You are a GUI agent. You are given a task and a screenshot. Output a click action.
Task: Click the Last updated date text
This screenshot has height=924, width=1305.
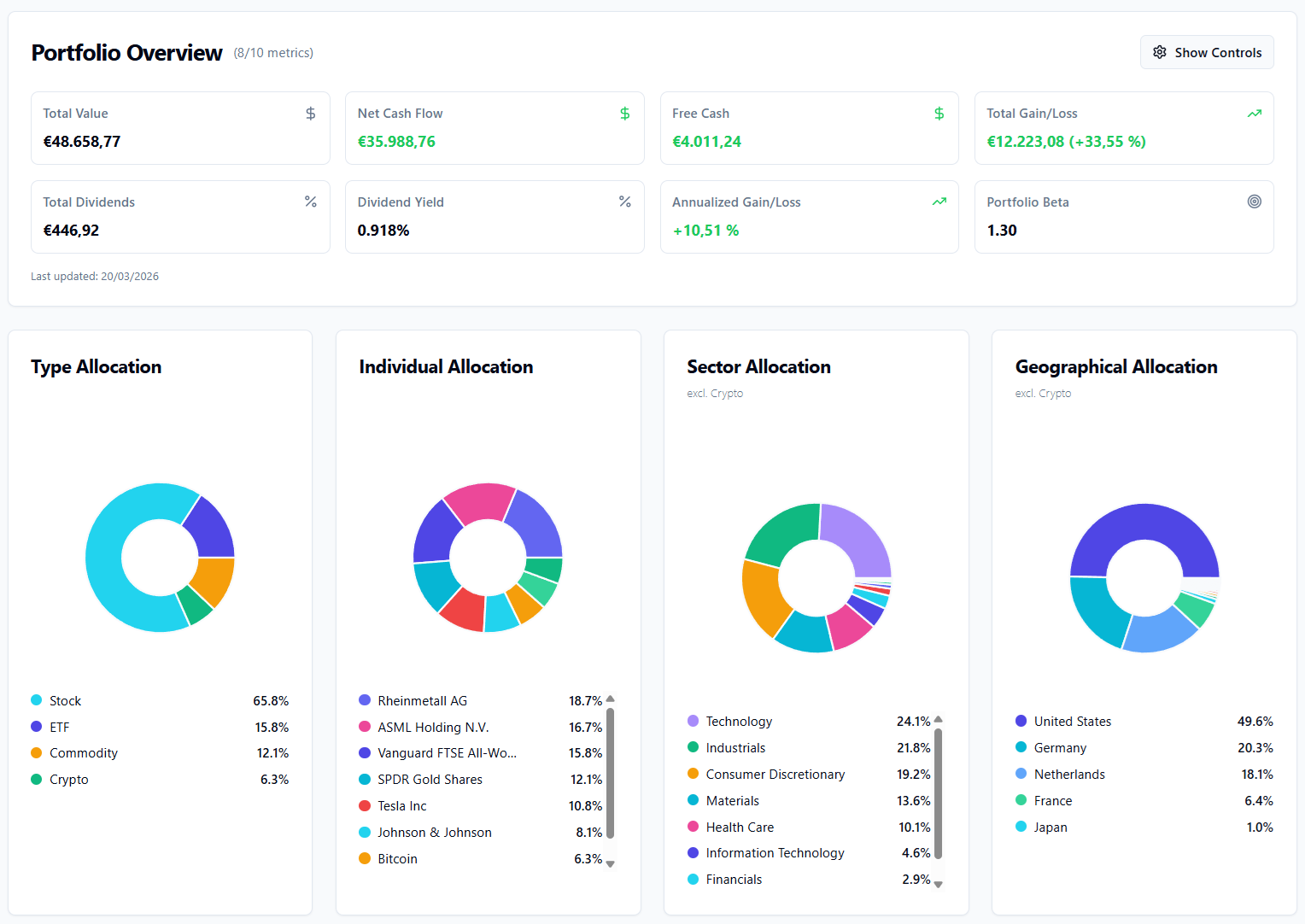pos(95,276)
